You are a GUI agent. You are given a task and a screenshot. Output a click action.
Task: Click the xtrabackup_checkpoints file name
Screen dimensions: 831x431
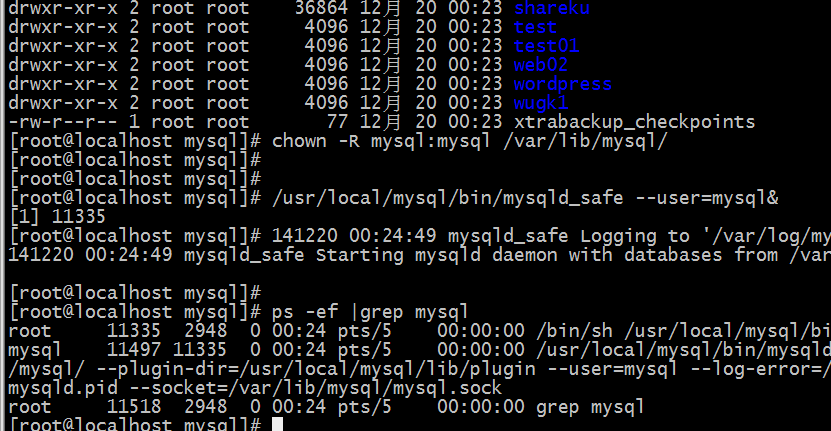pos(634,122)
